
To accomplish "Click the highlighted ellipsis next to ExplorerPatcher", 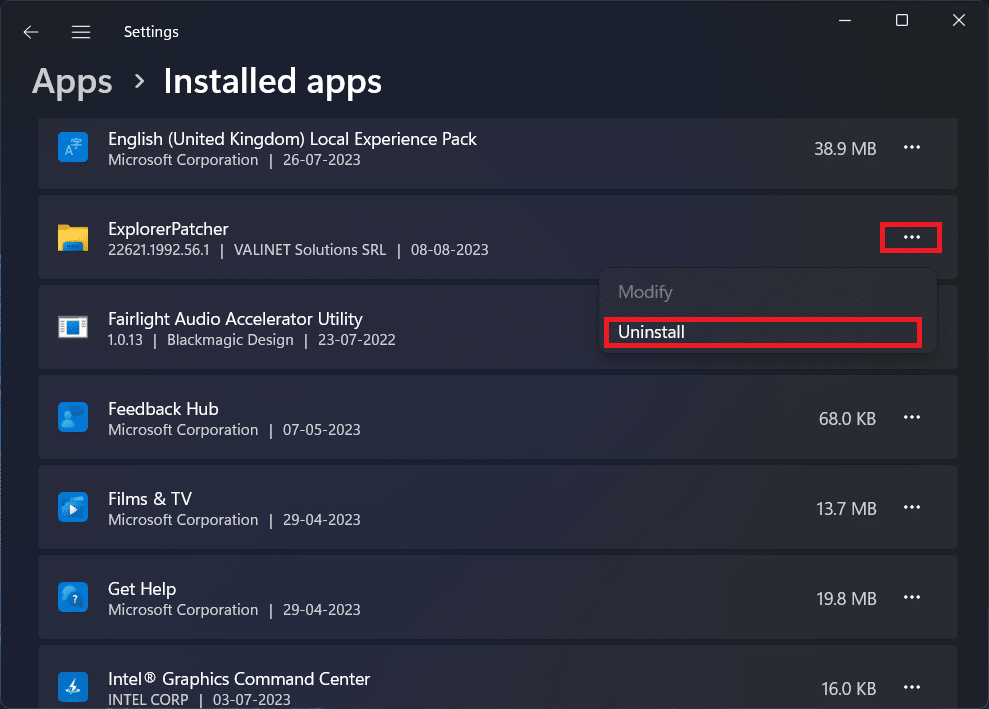I will (x=911, y=237).
